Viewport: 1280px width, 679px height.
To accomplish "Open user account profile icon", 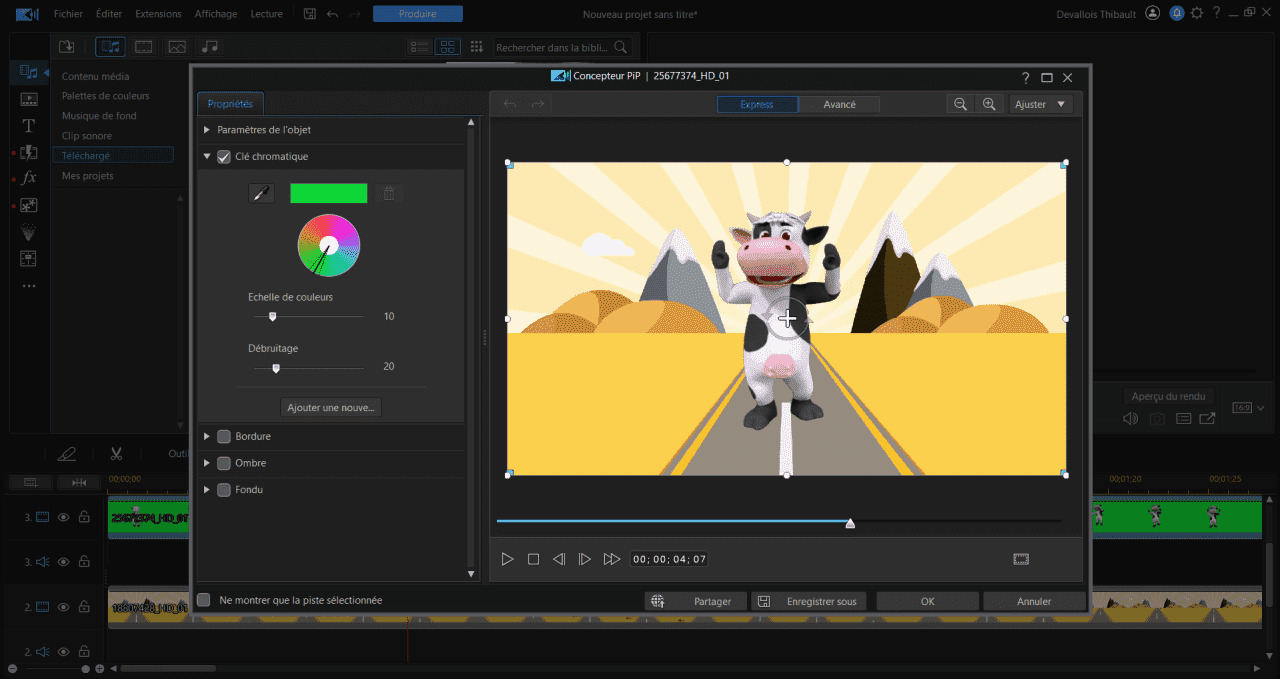I will 1153,14.
